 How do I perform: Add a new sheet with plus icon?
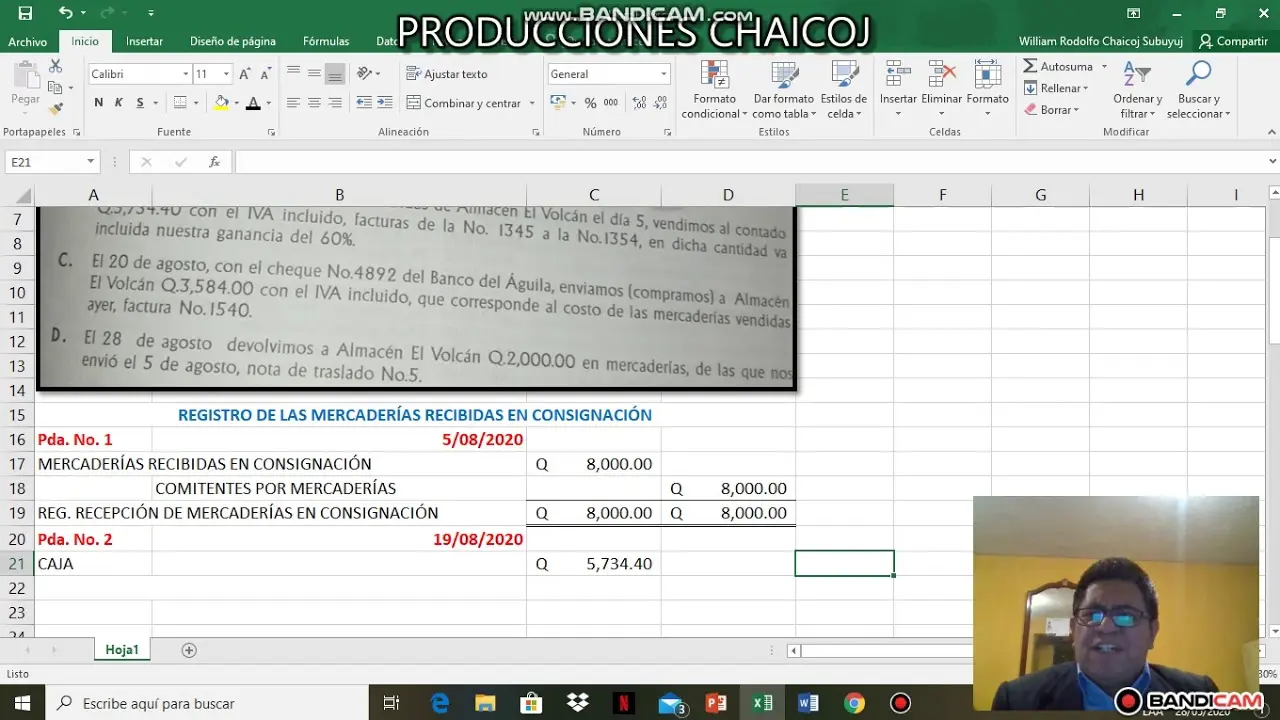(x=189, y=650)
